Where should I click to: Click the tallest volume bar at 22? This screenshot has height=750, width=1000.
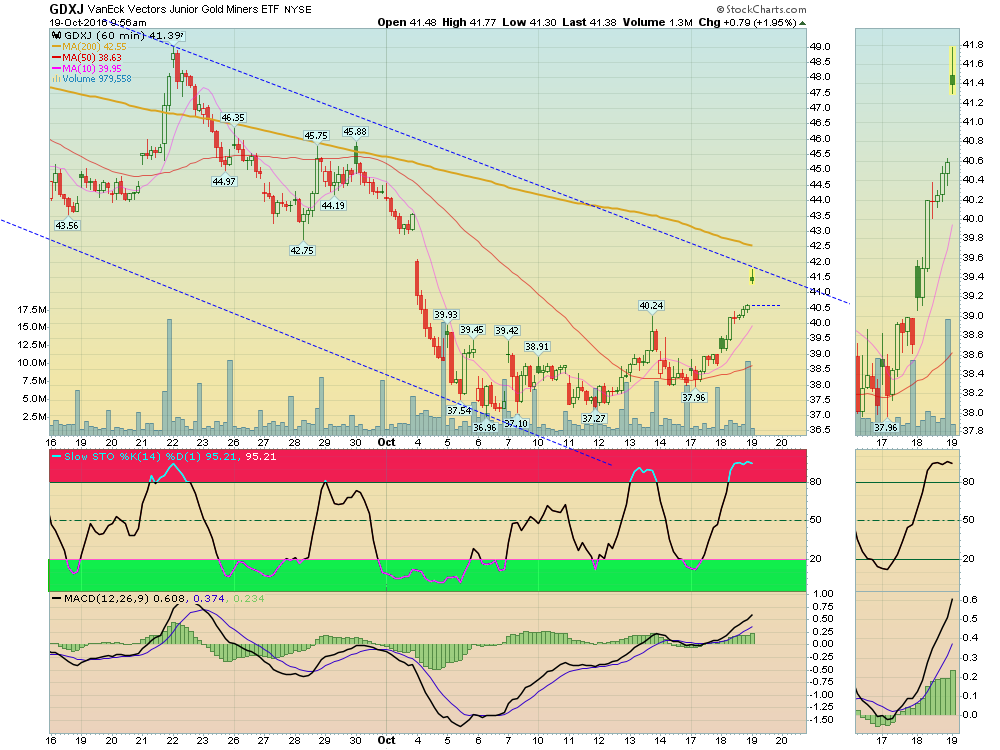pos(170,376)
